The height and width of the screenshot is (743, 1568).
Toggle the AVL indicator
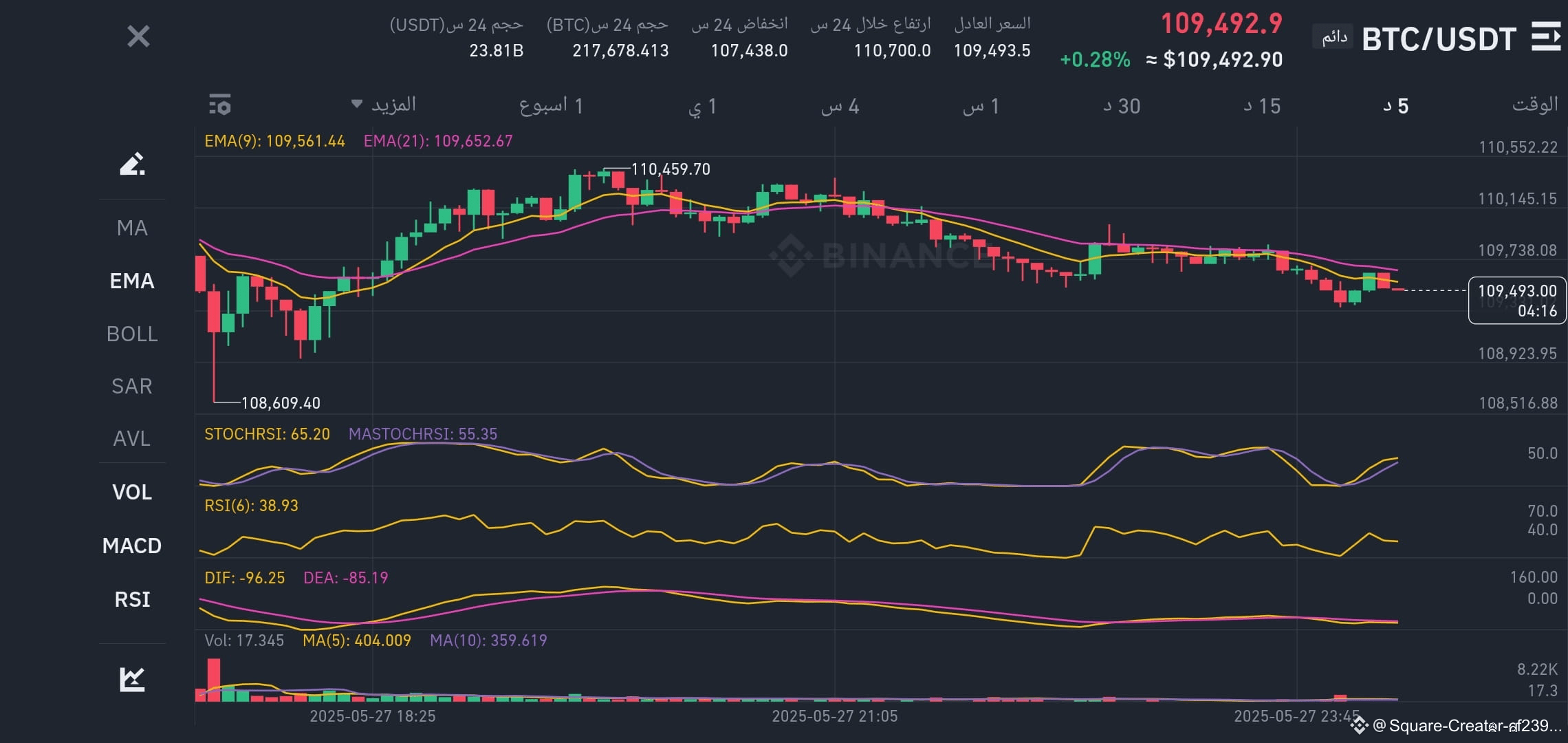pos(132,438)
